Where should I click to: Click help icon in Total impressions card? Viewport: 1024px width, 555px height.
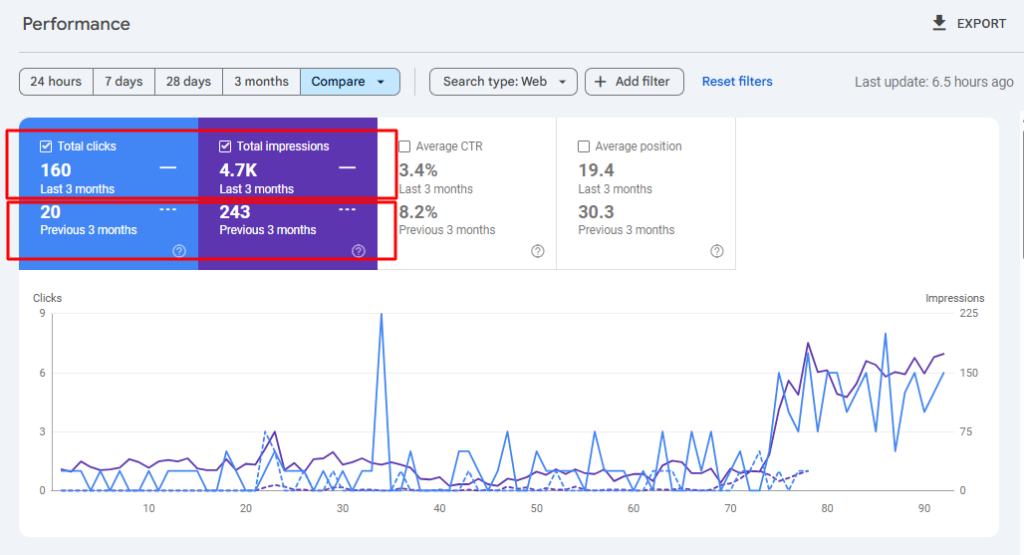coord(358,251)
